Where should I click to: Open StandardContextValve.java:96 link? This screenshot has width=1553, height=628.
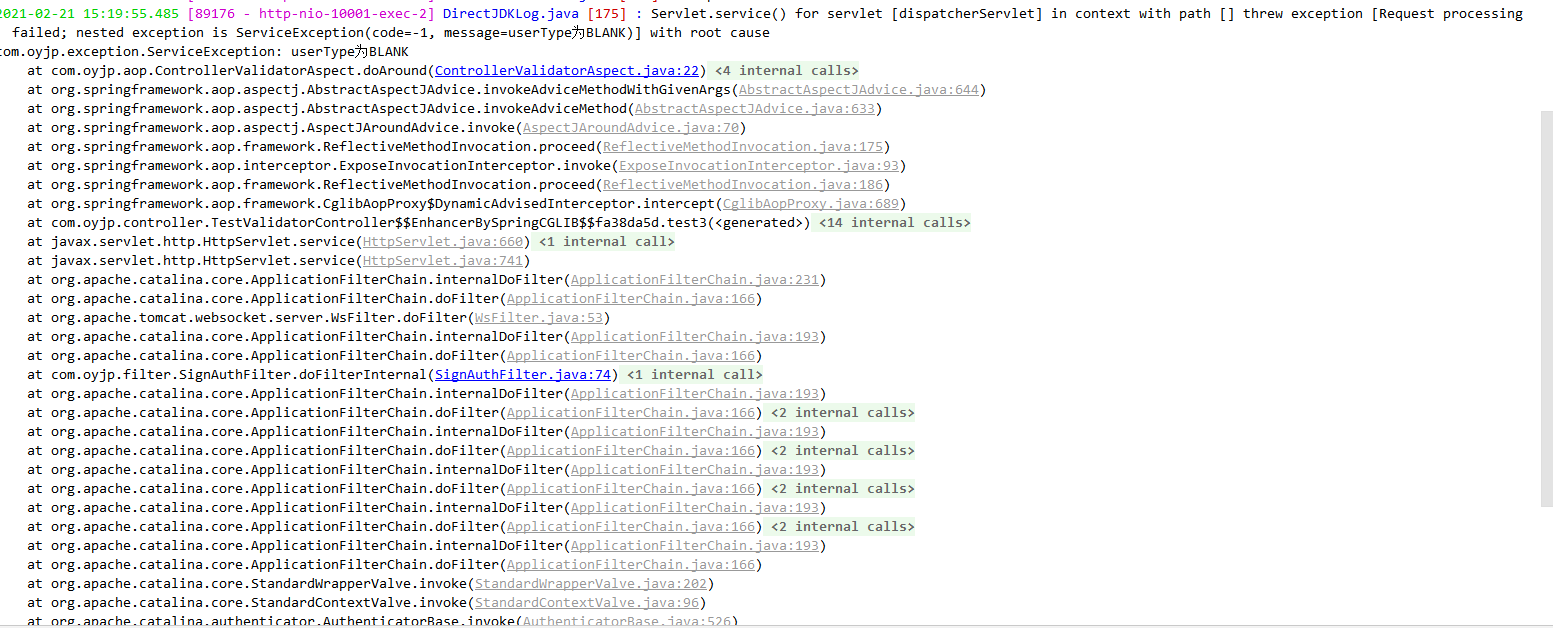coord(586,603)
